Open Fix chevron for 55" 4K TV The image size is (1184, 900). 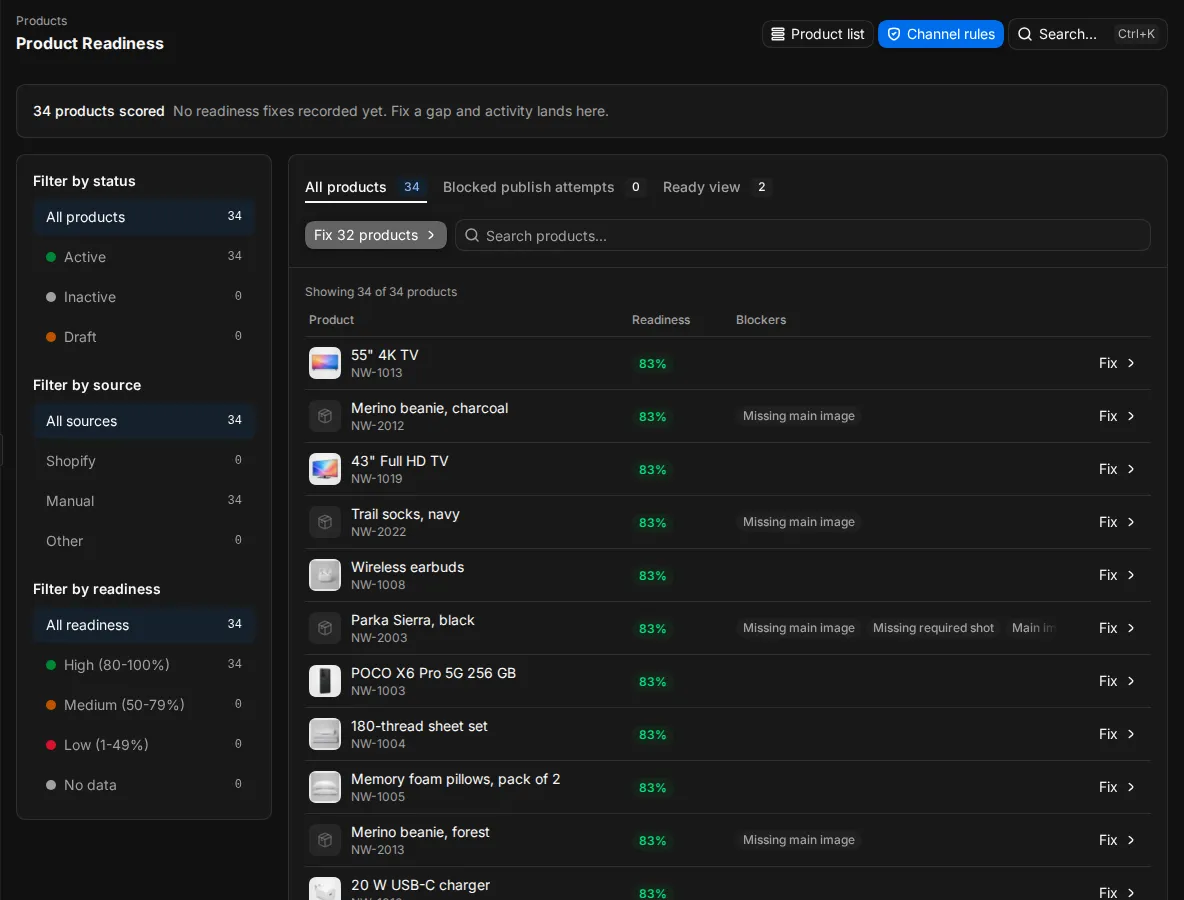tap(1131, 363)
